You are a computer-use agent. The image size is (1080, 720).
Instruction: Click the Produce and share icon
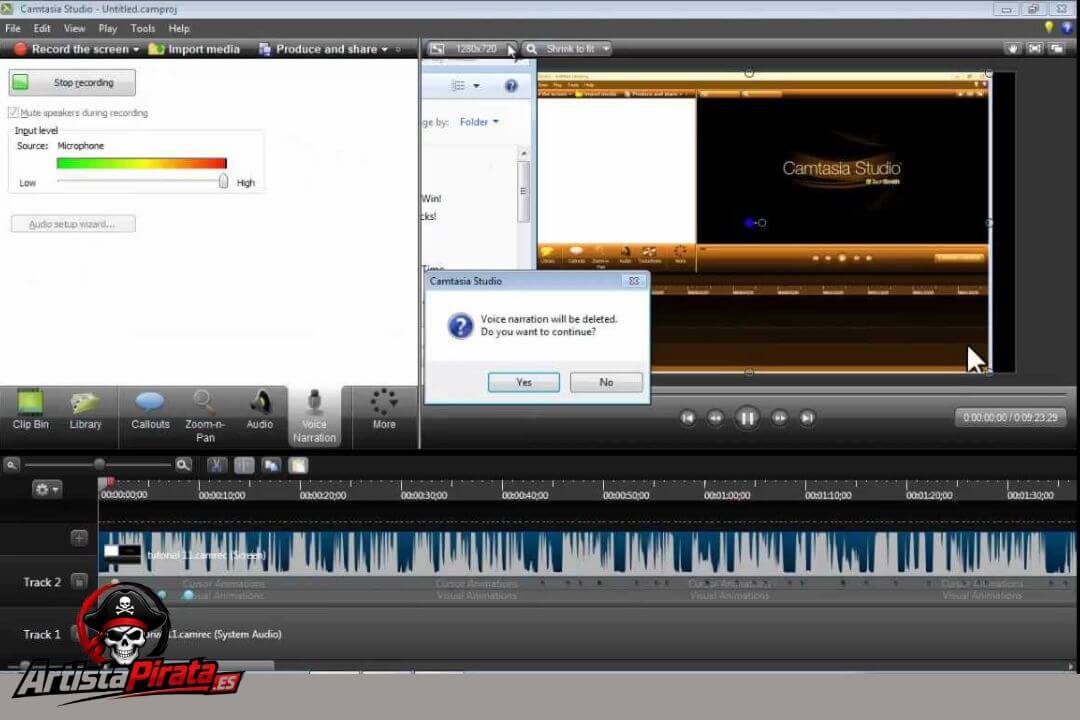[264, 49]
